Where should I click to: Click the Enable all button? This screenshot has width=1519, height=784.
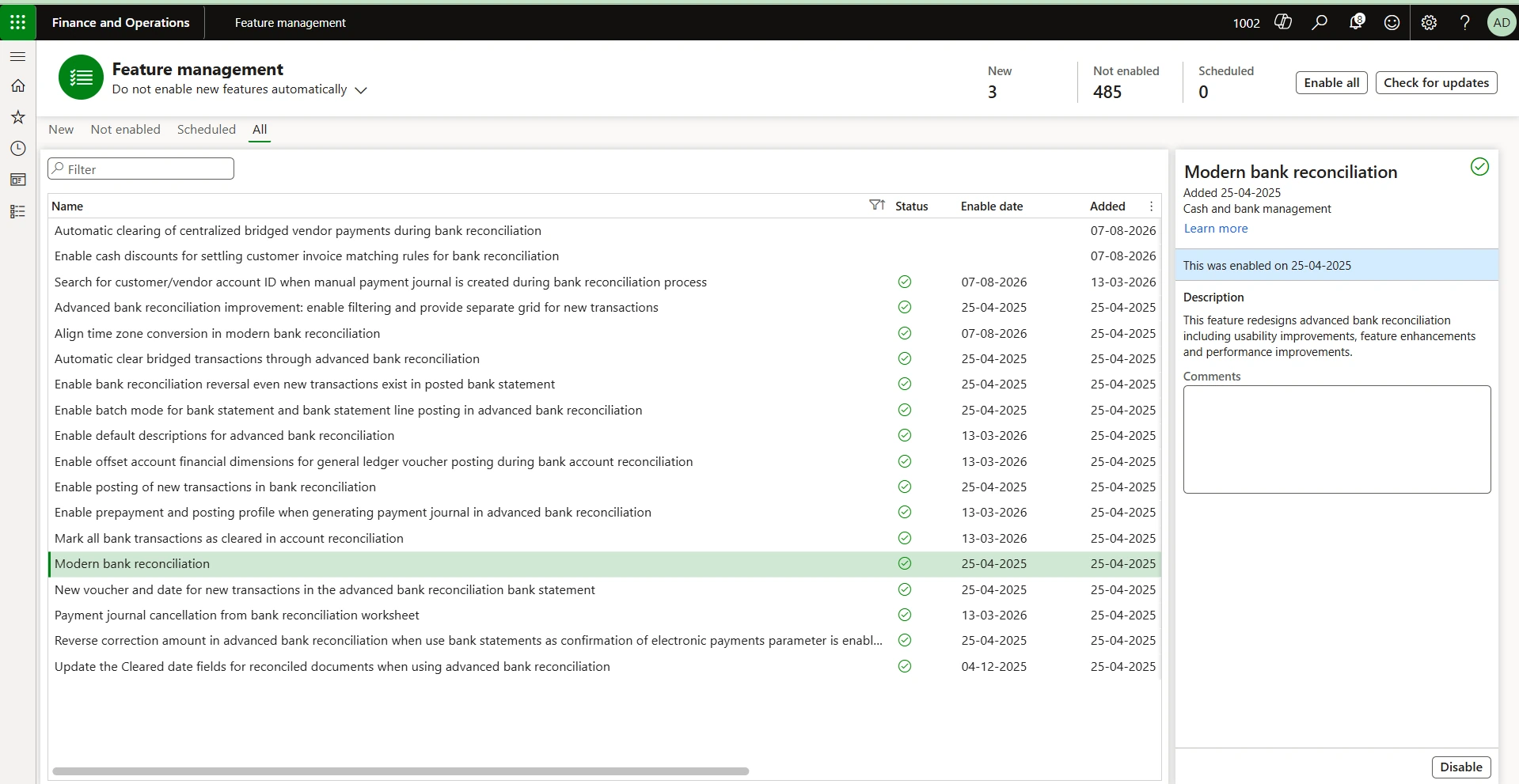(1331, 82)
